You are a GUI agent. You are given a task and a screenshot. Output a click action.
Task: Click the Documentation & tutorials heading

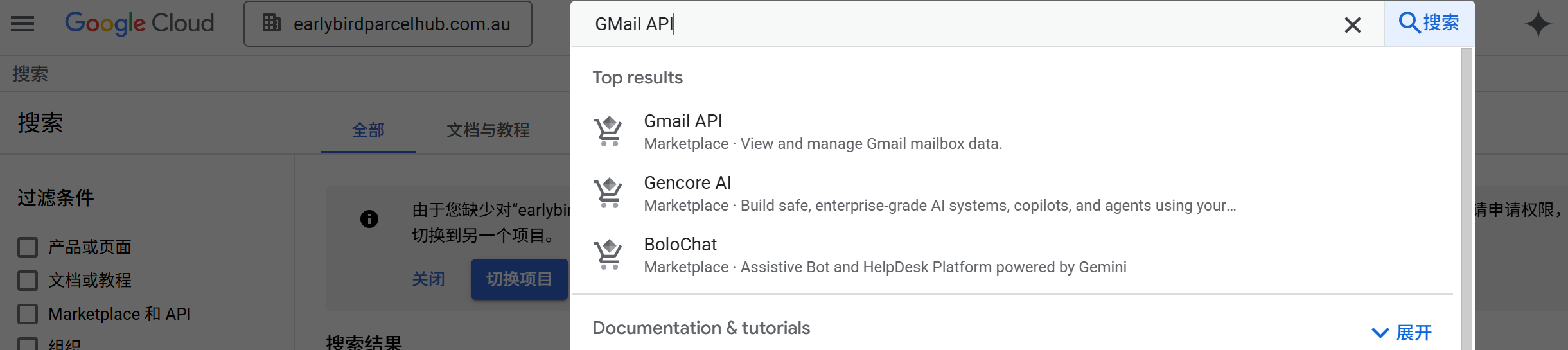701,328
